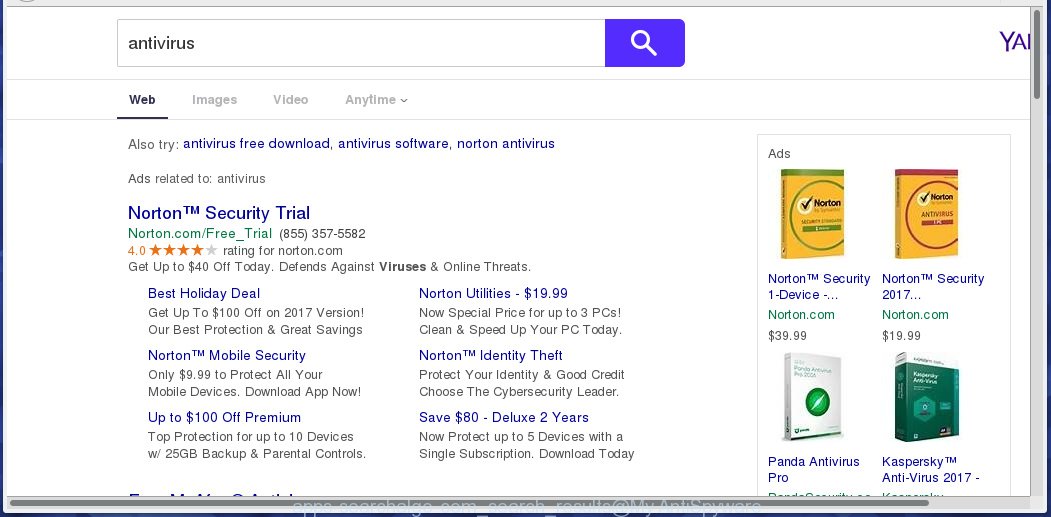
Task: Open Norton.com/Free_Trial green URL
Action: pyautogui.click(x=200, y=233)
